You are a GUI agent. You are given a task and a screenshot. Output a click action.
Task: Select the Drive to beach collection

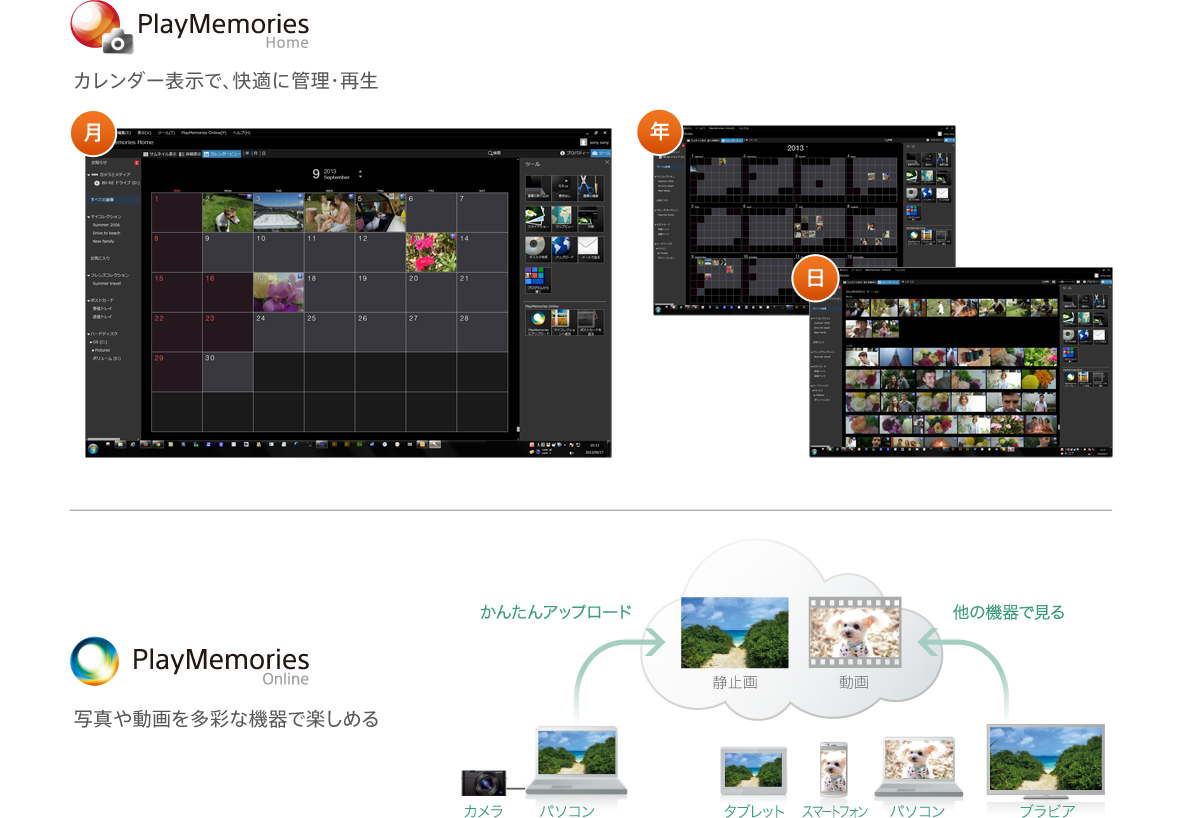click(x=106, y=233)
